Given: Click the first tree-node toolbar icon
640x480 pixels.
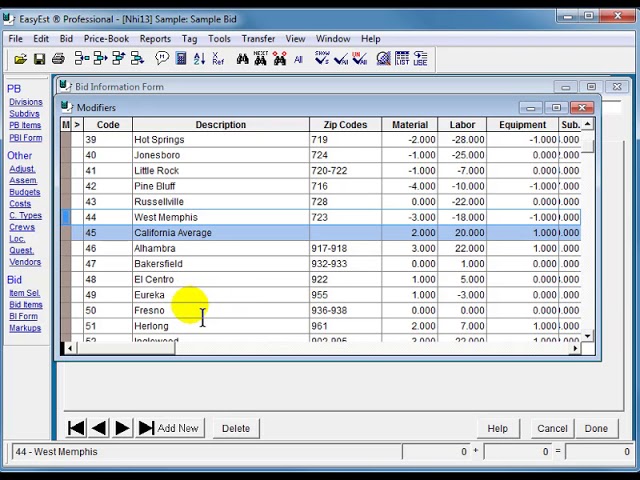Looking at the screenshot, I should pyautogui.click(x=82, y=59).
